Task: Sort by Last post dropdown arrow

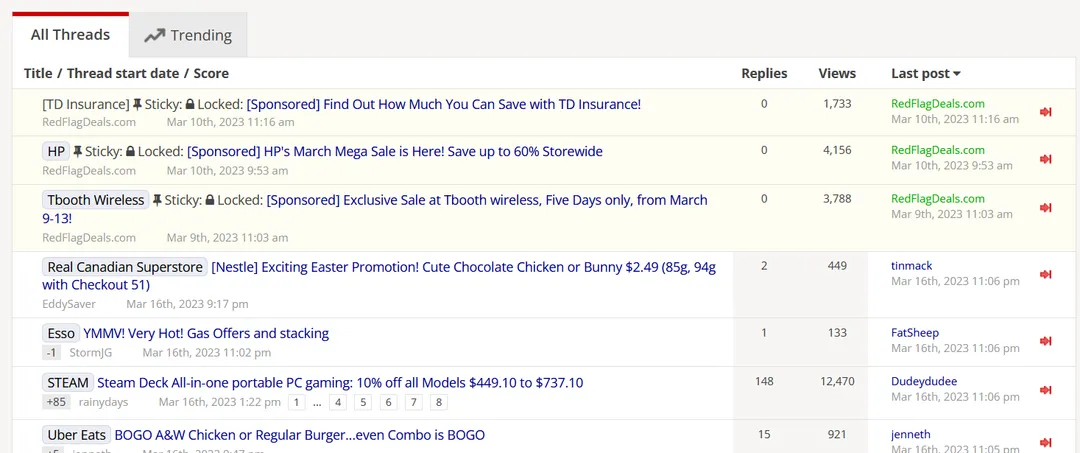Action: click(957, 74)
